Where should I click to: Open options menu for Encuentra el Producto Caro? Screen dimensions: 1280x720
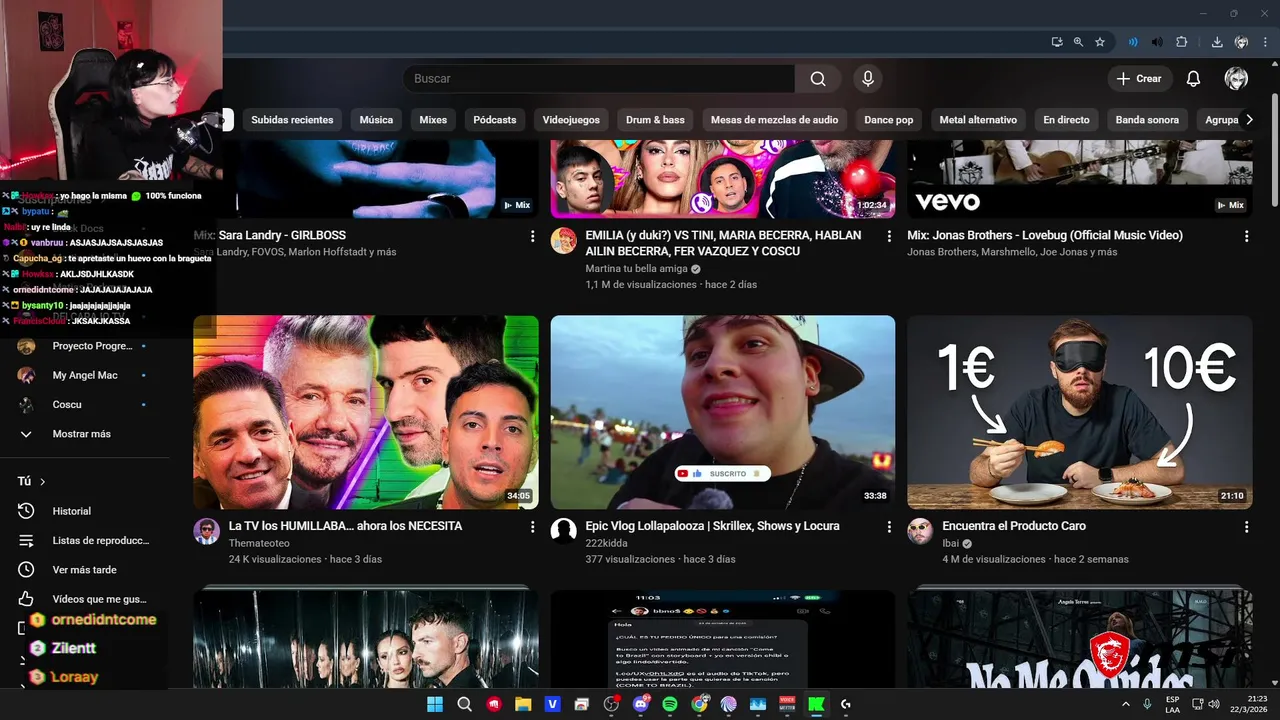coord(1246,527)
